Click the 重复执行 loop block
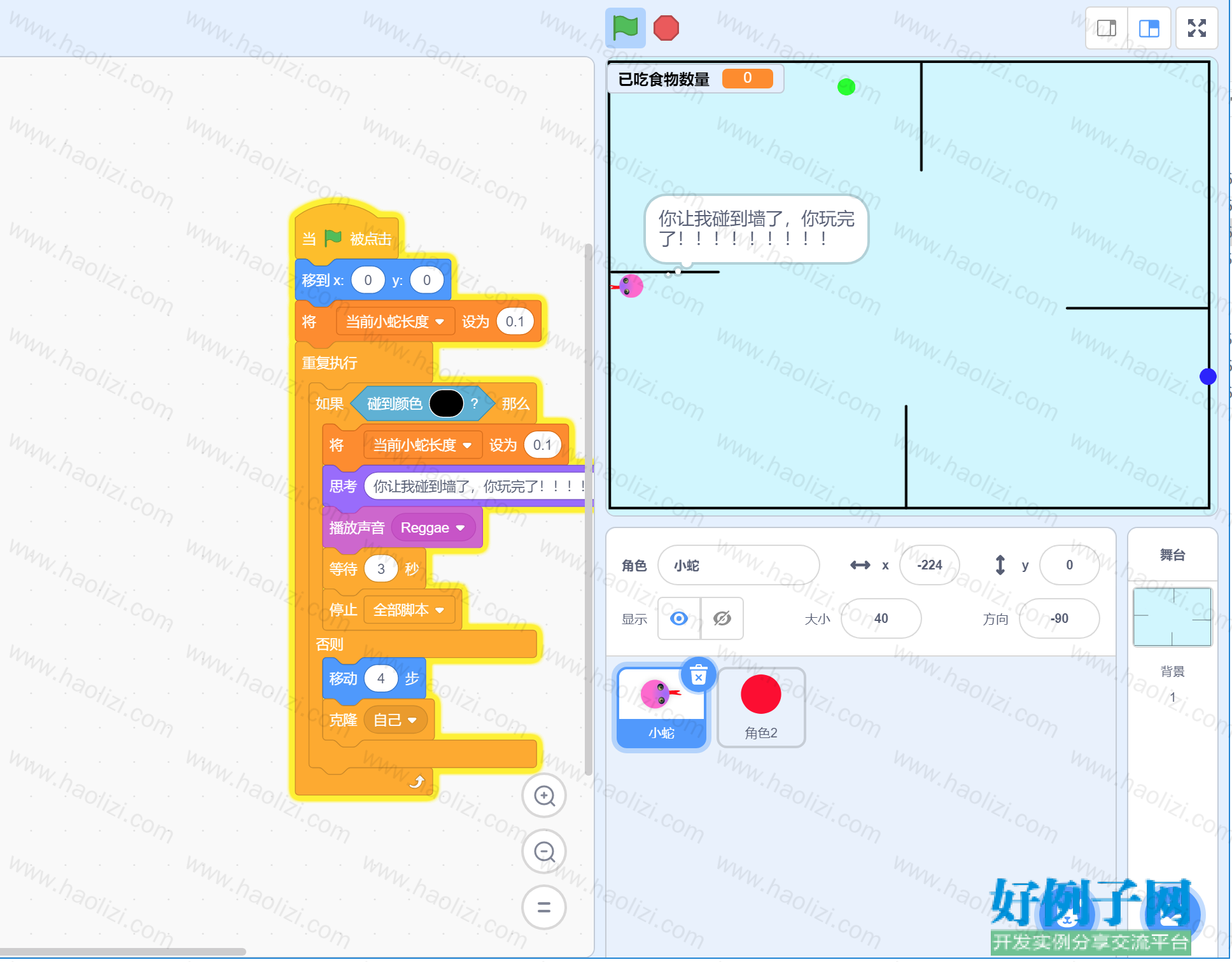Viewport: 1232px width, 962px height. click(329, 363)
